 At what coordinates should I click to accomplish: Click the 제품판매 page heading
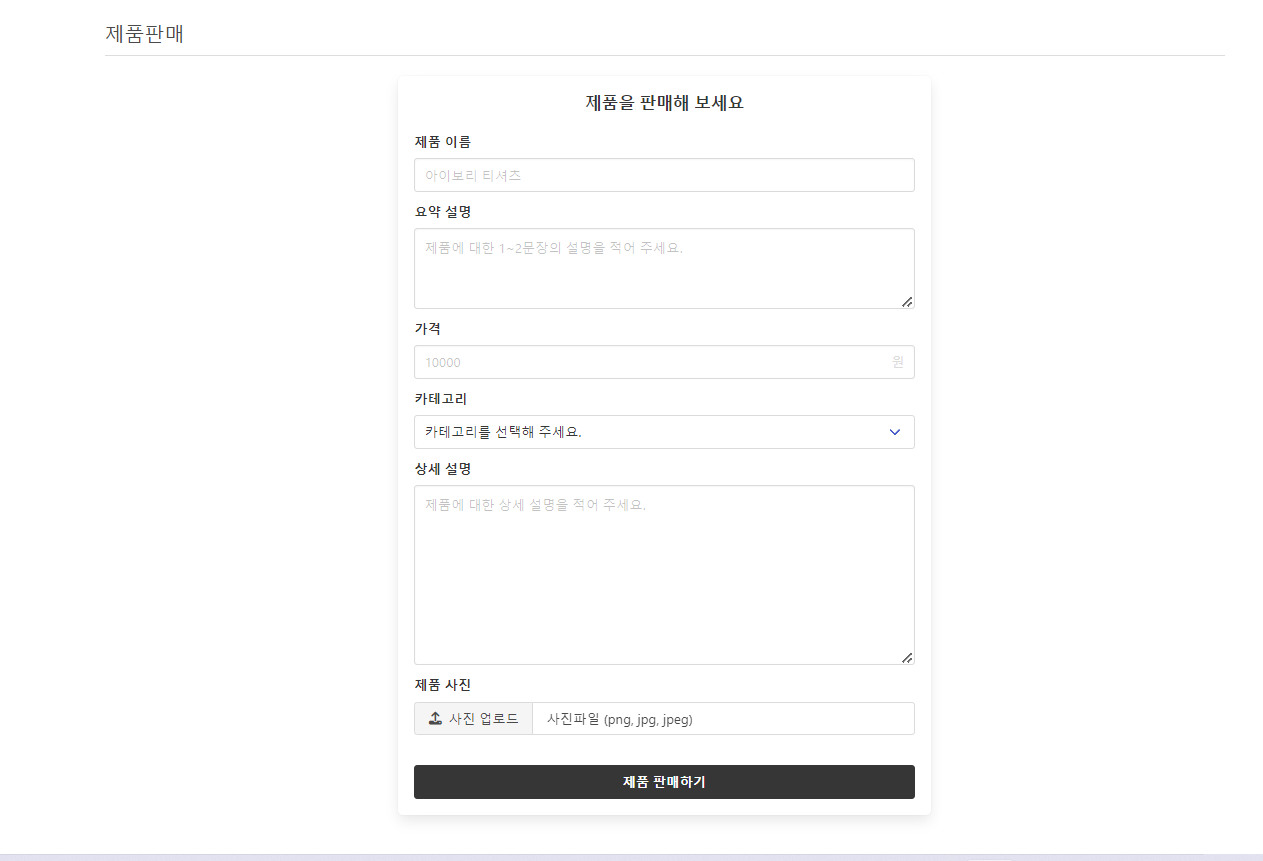pos(146,33)
